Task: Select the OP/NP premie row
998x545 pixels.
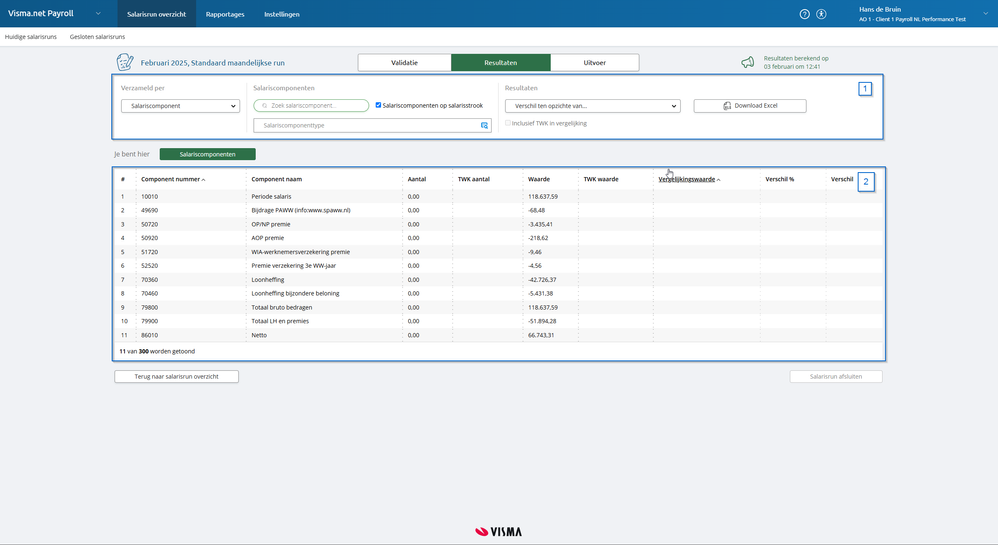Action: point(498,224)
